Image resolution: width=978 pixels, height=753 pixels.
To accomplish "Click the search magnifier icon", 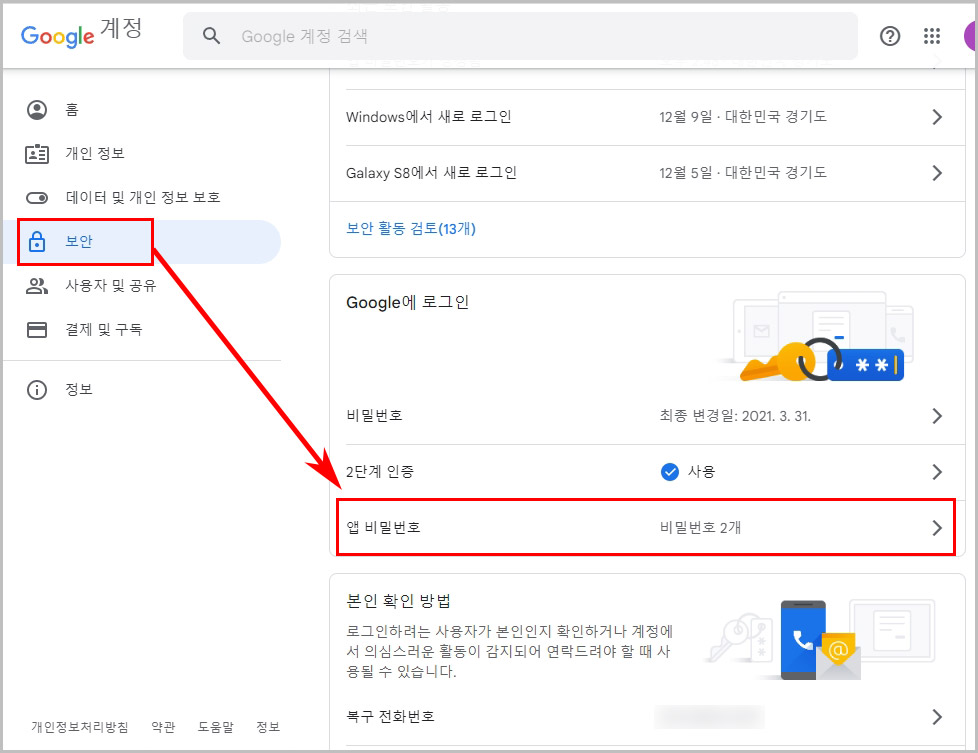I will point(211,35).
